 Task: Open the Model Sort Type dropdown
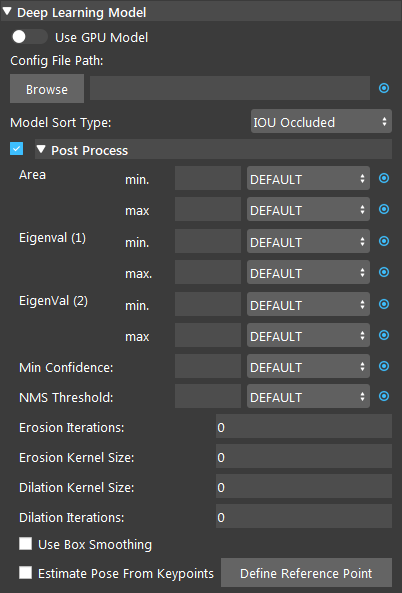321,121
